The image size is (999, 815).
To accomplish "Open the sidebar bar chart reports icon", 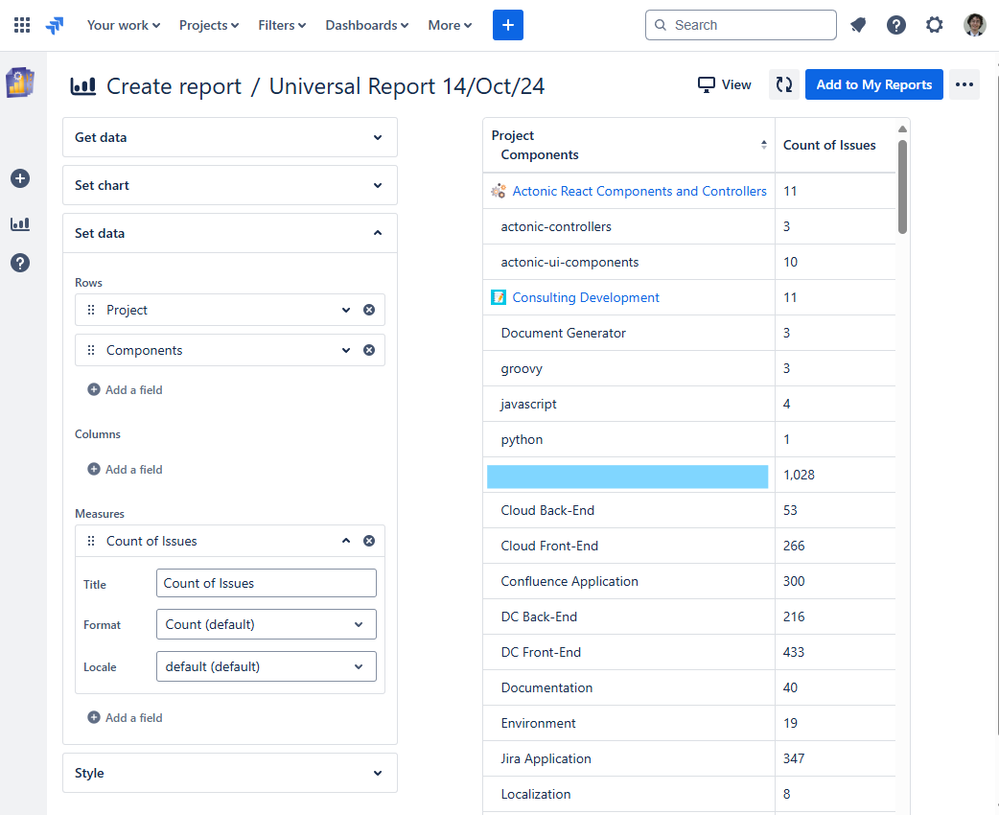I will 20,224.
